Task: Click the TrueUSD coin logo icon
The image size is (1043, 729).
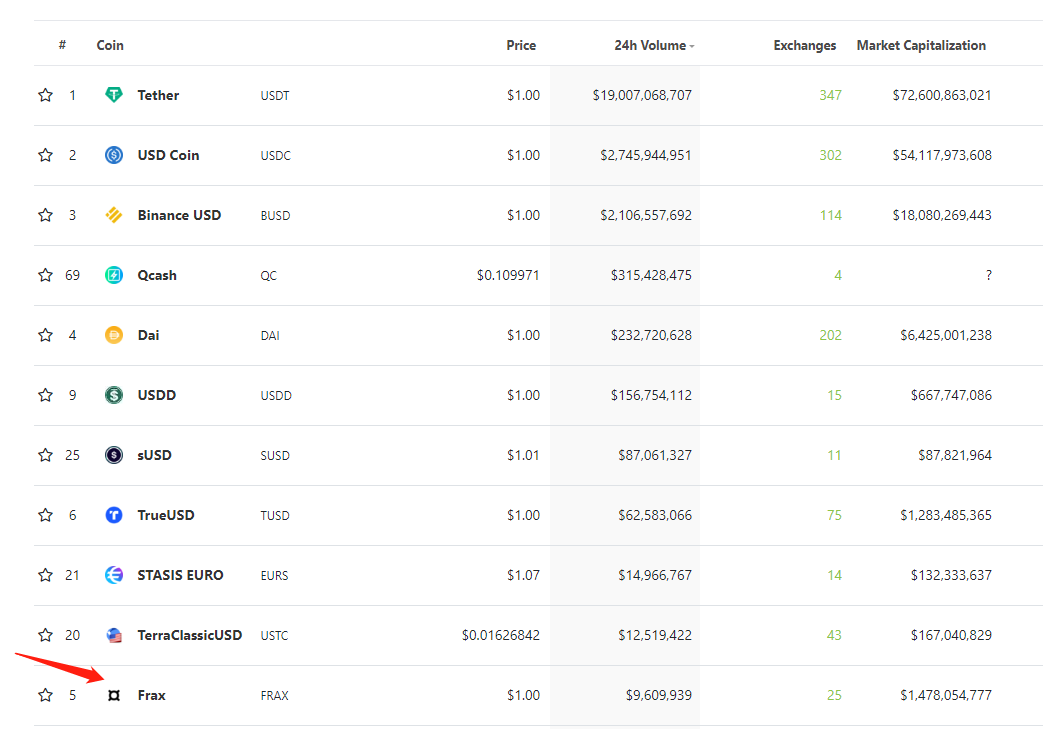Action: pyautogui.click(x=114, y=515)
